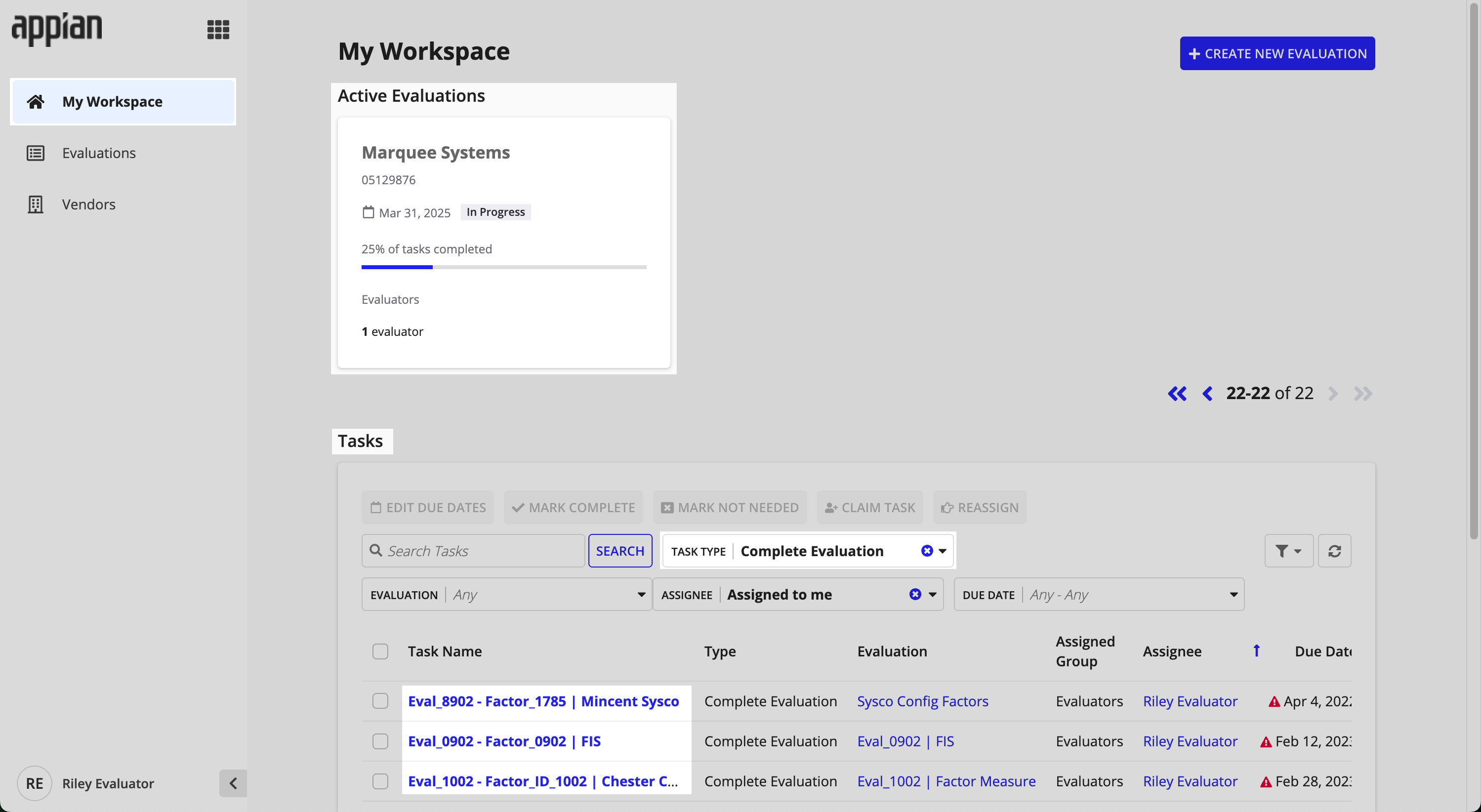This screenshot has height=812, width=1481.
Task: Open the Due Date range dropdown
Action: [x=1099, y=594]
